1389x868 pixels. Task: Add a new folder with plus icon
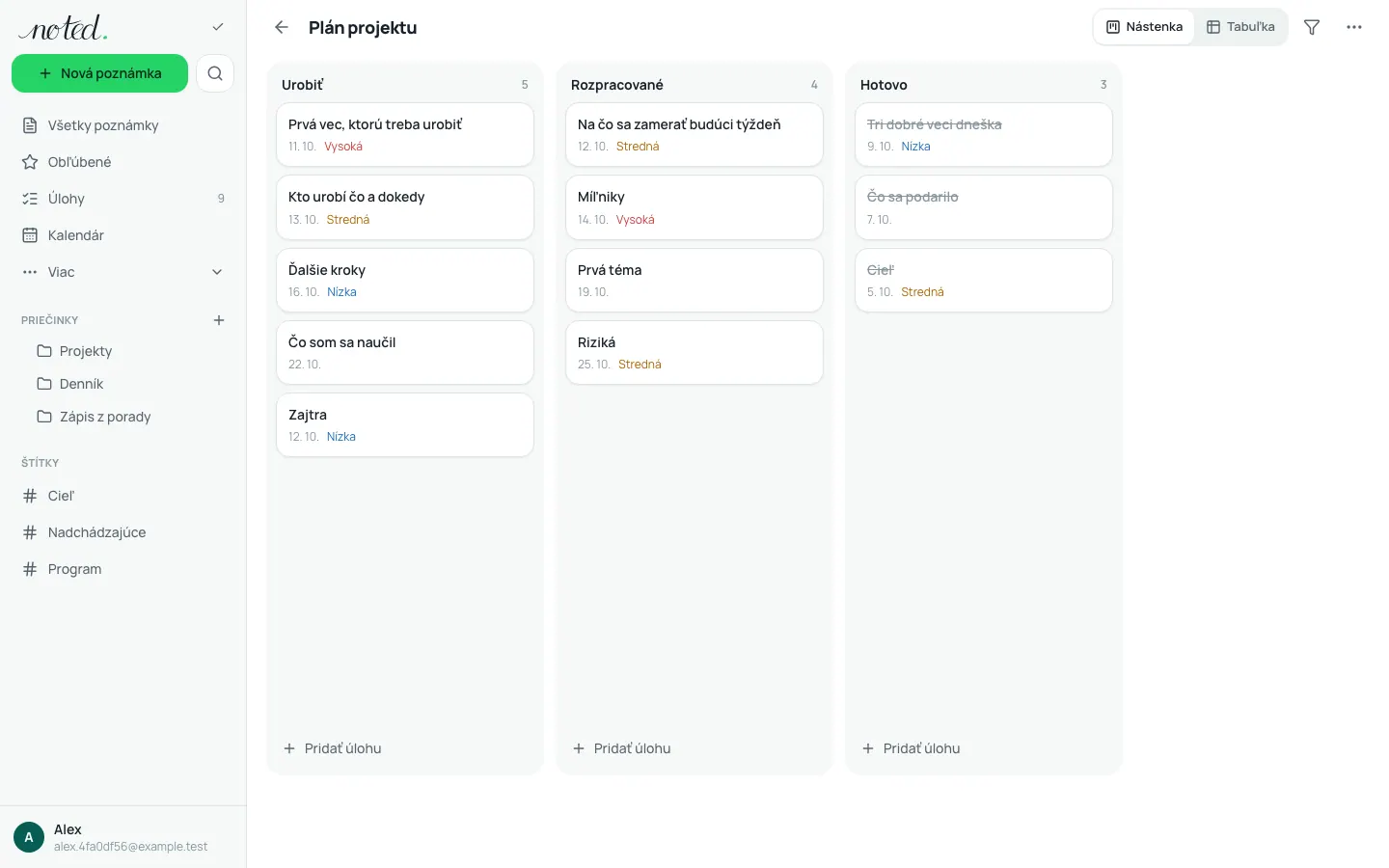(x=219, y=320)
